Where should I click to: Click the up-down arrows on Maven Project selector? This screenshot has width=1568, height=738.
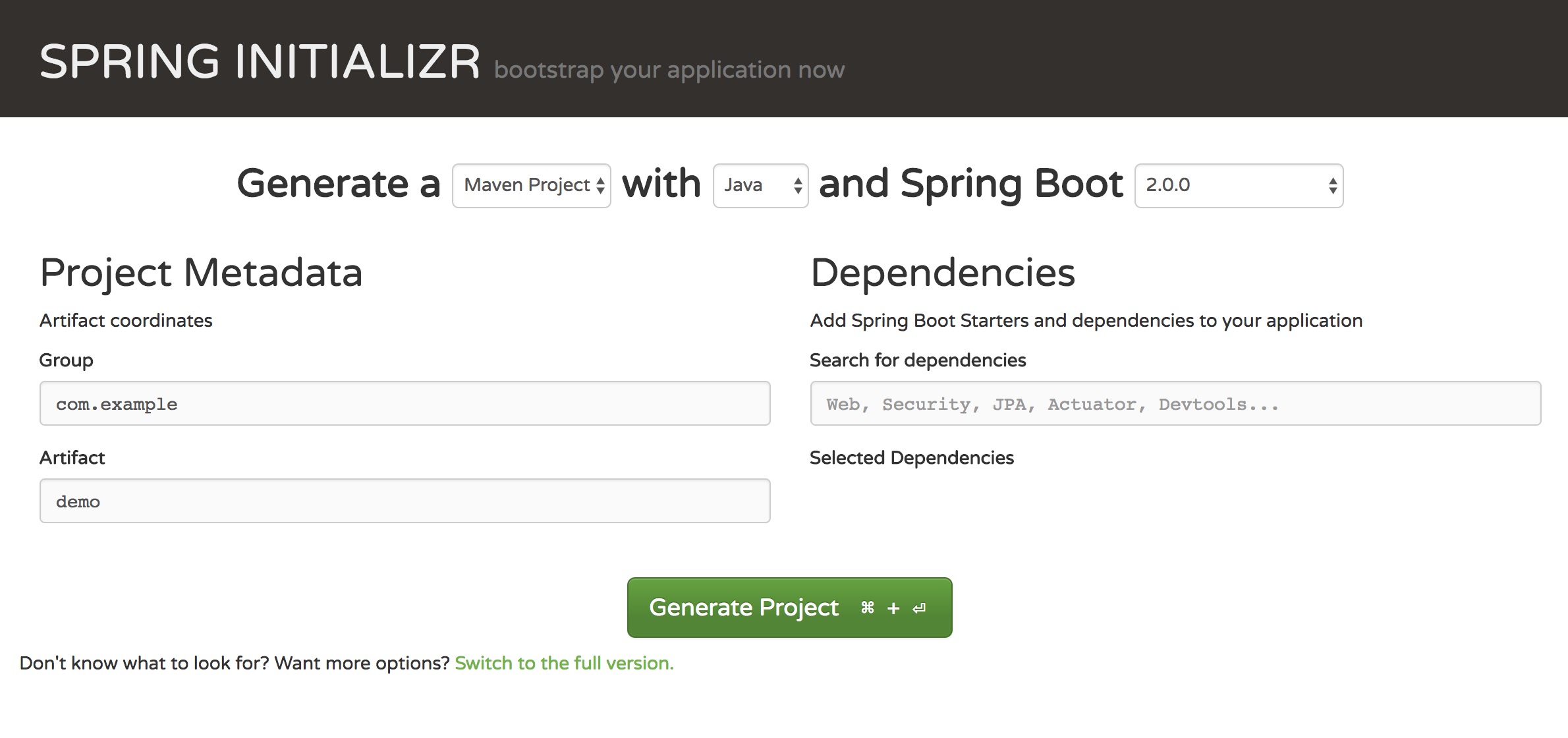(600, 186)
